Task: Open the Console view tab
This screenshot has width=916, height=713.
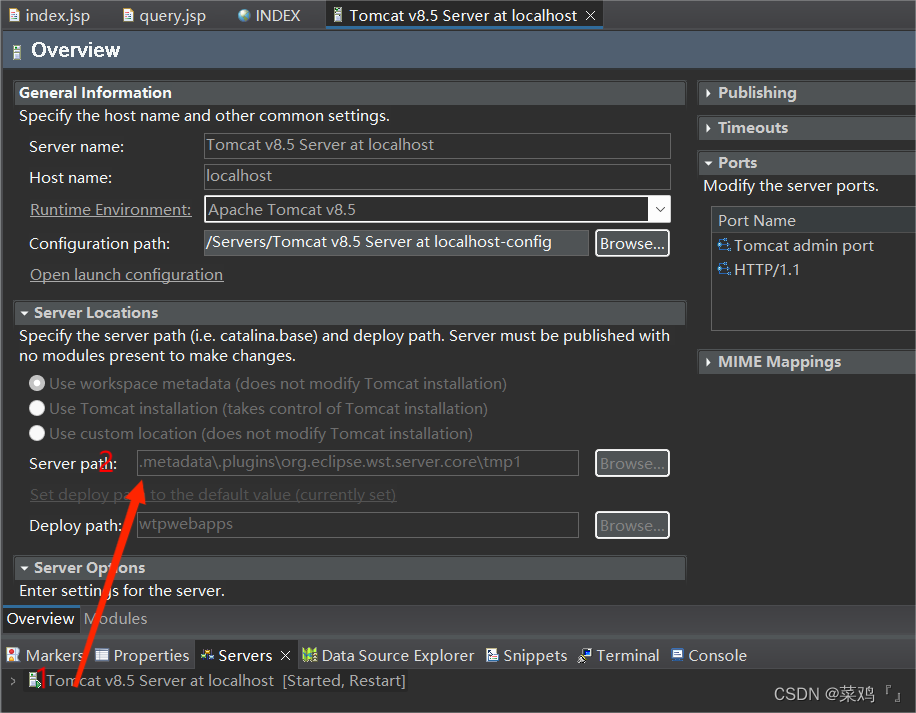Action: [709, 655]
